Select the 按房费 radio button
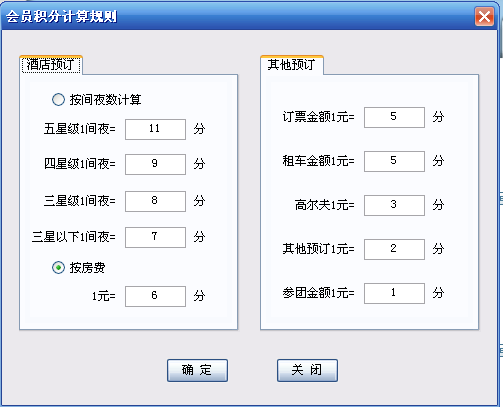 tap(58, 268)
